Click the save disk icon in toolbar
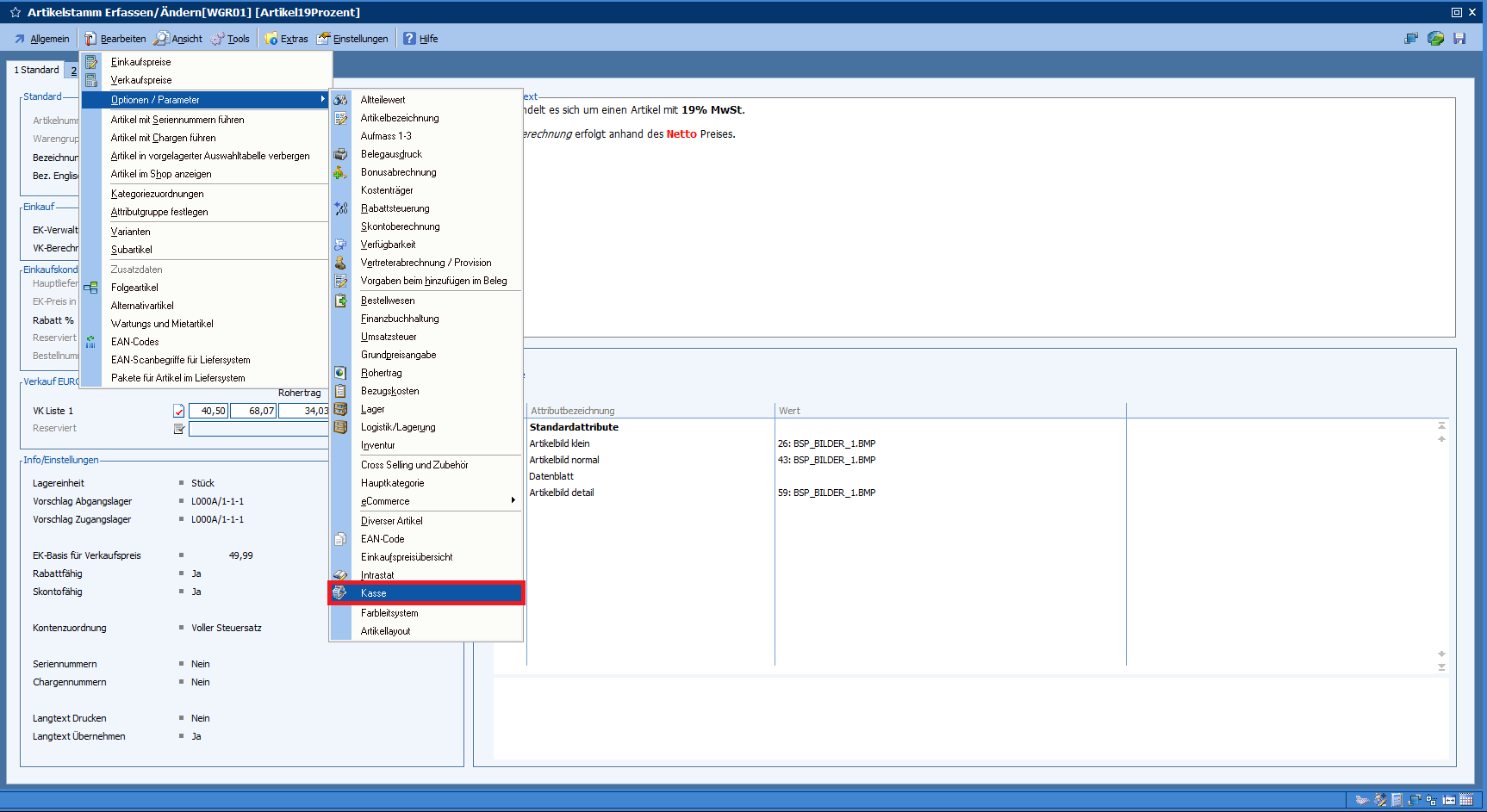The width and height of the screenshot is (1487, 812). (x=1459, y=39)
